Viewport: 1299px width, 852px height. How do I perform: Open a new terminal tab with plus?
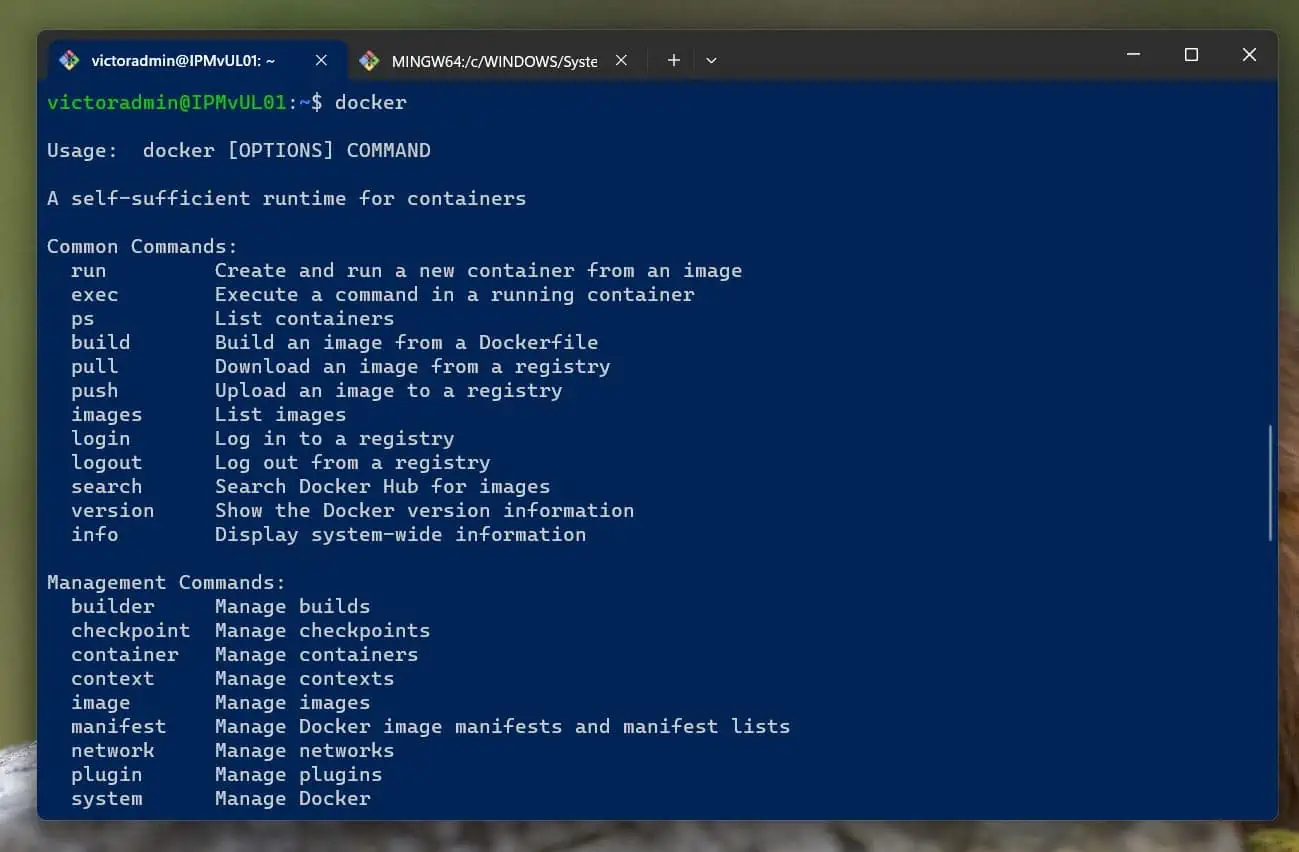tap(674, 60)
